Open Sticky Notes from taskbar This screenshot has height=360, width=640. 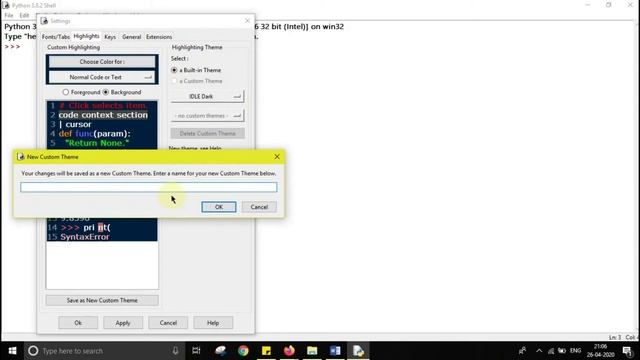click(266, 351)
